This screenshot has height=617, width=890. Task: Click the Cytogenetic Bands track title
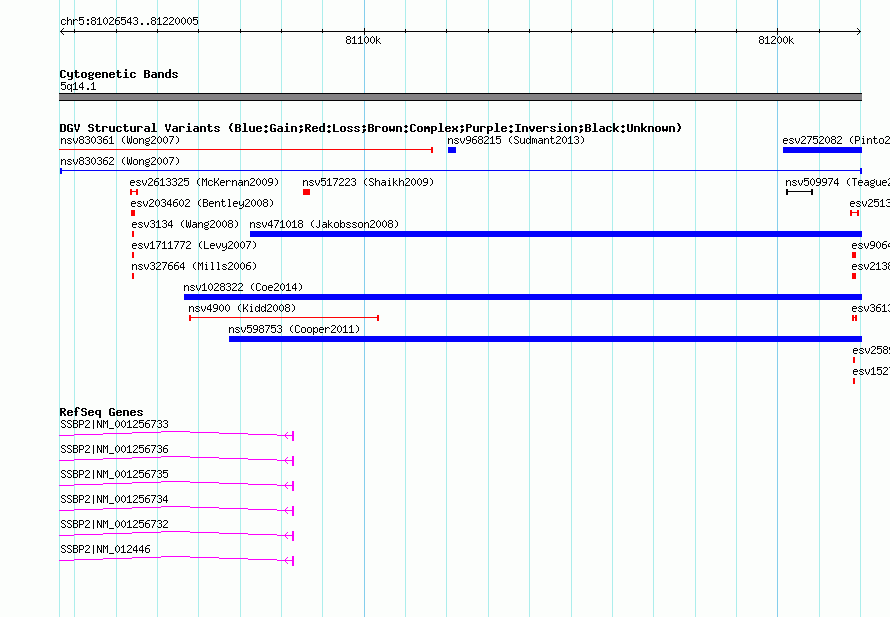119,74
